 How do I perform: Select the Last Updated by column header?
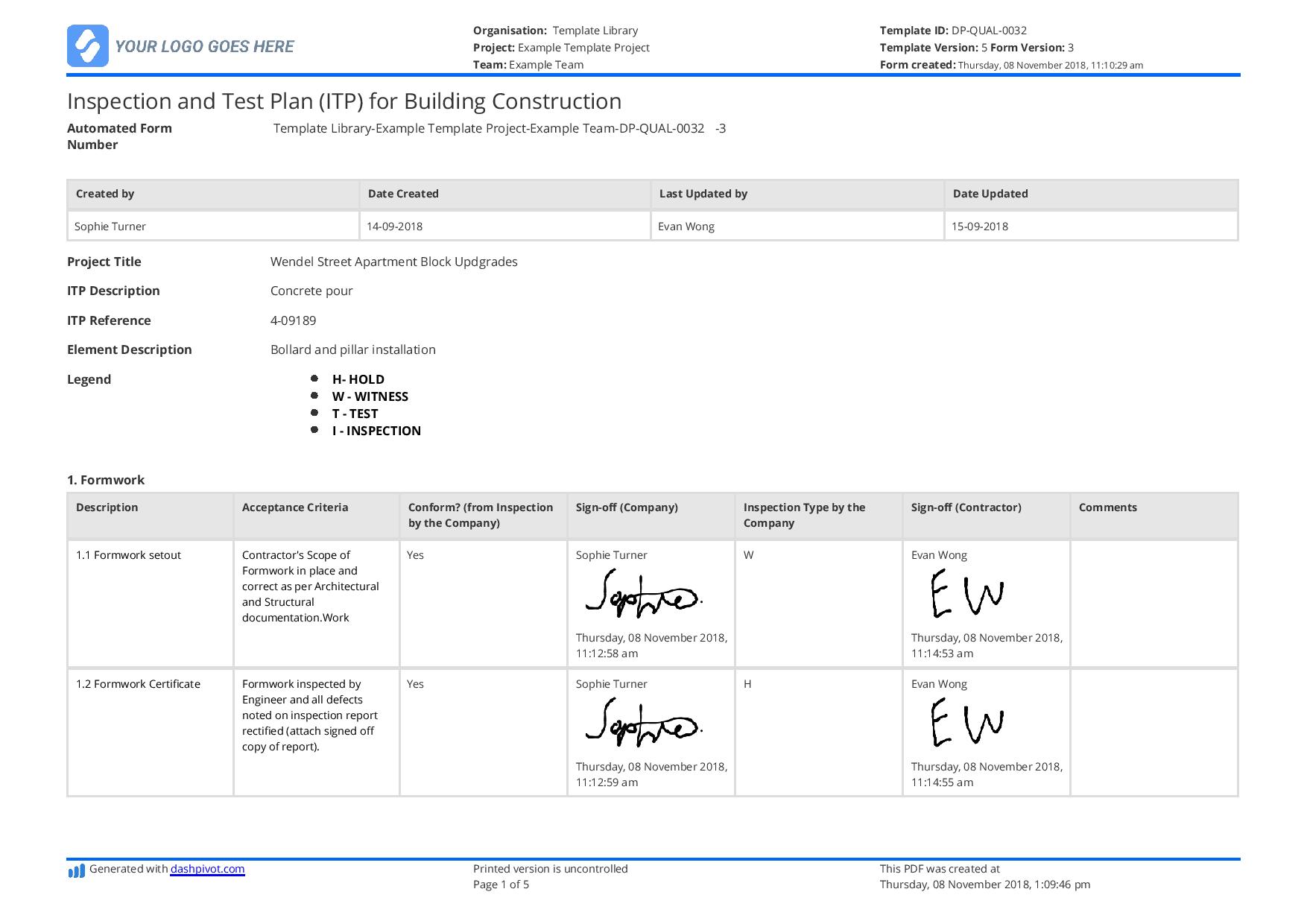coord(703,194)
